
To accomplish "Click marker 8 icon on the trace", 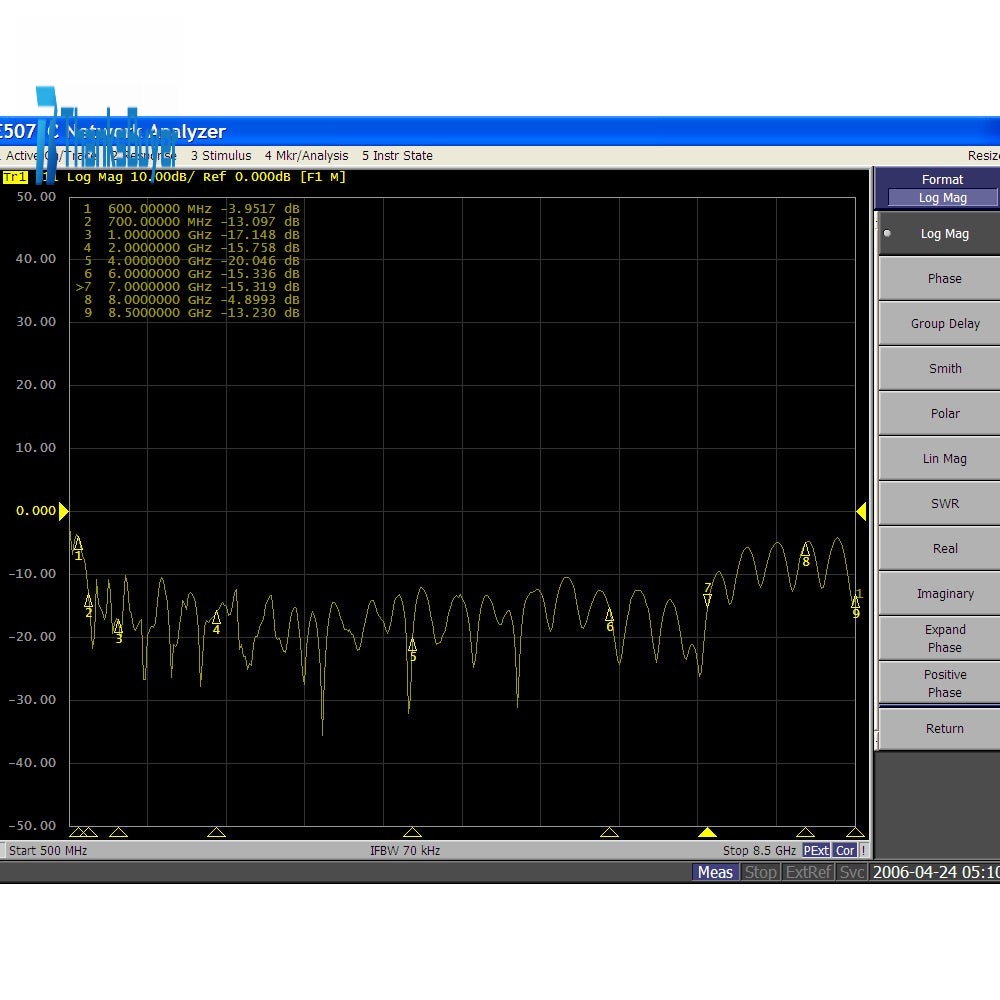I will (805, 549).
